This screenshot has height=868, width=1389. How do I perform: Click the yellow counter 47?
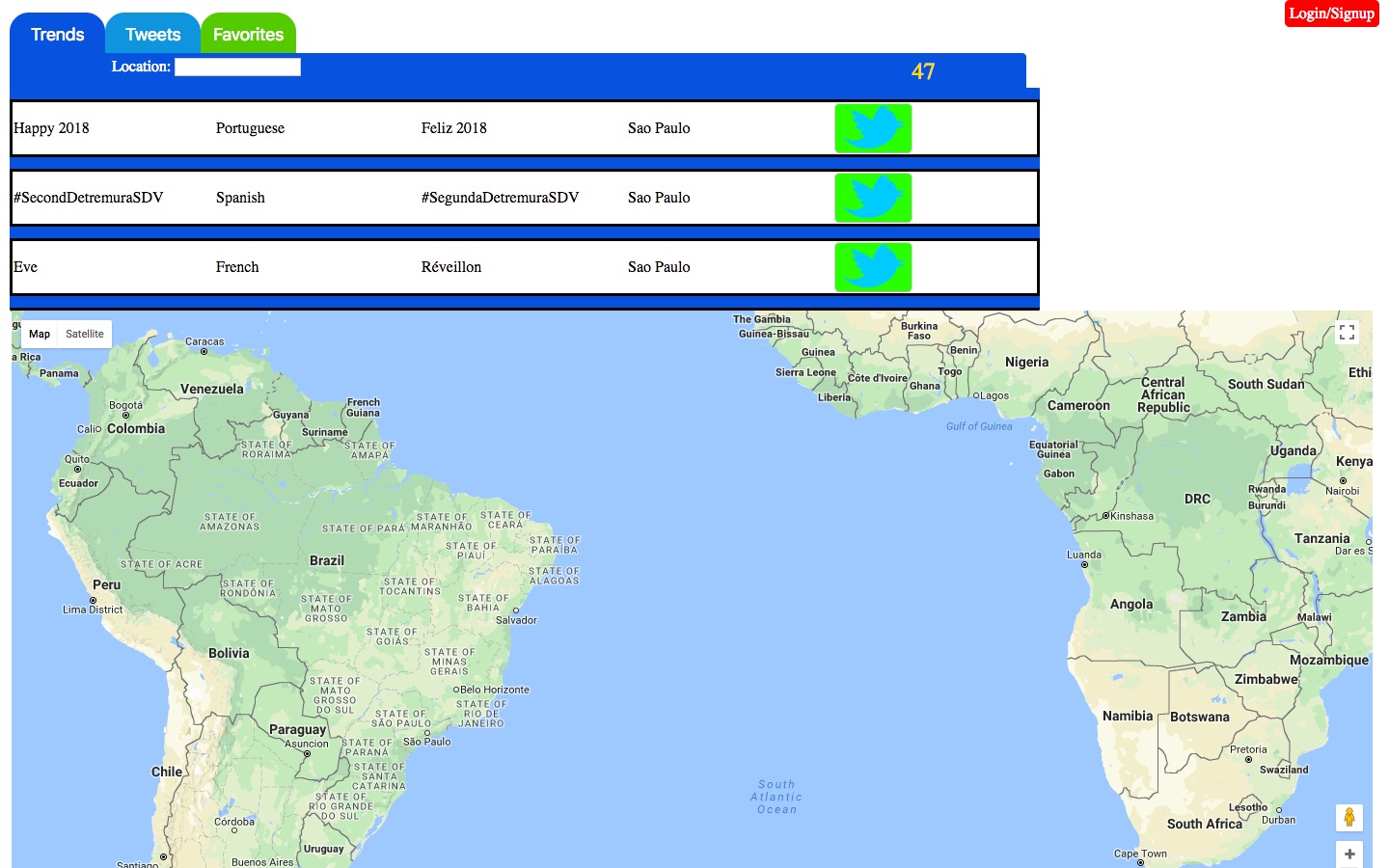923,71
